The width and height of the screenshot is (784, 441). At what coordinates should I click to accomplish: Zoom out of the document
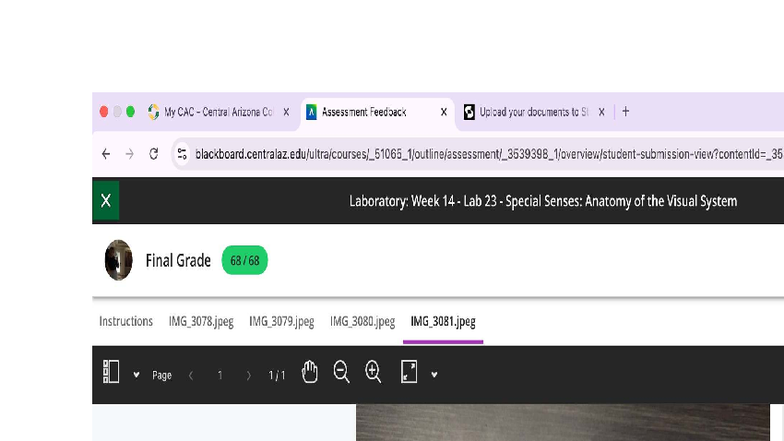(x=341, y=373)
